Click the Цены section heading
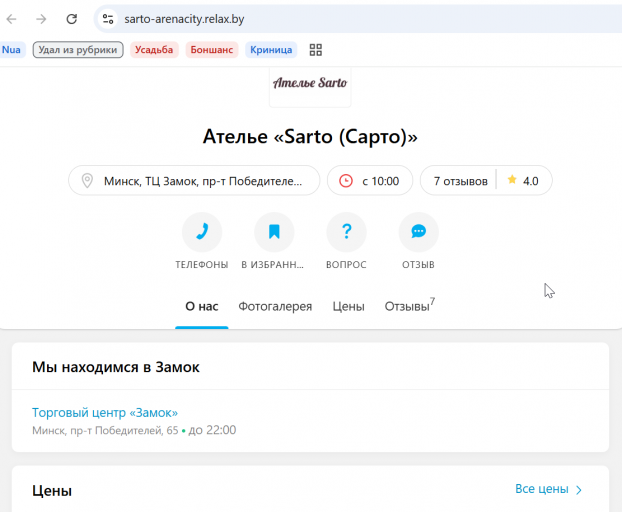 coord(52,491)
